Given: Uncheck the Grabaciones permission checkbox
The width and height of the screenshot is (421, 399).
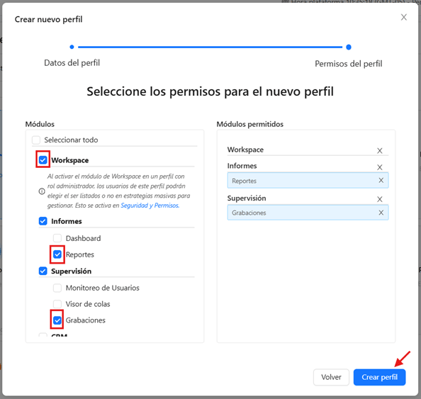Looking at the screenshot, I should tap(57, 320).
